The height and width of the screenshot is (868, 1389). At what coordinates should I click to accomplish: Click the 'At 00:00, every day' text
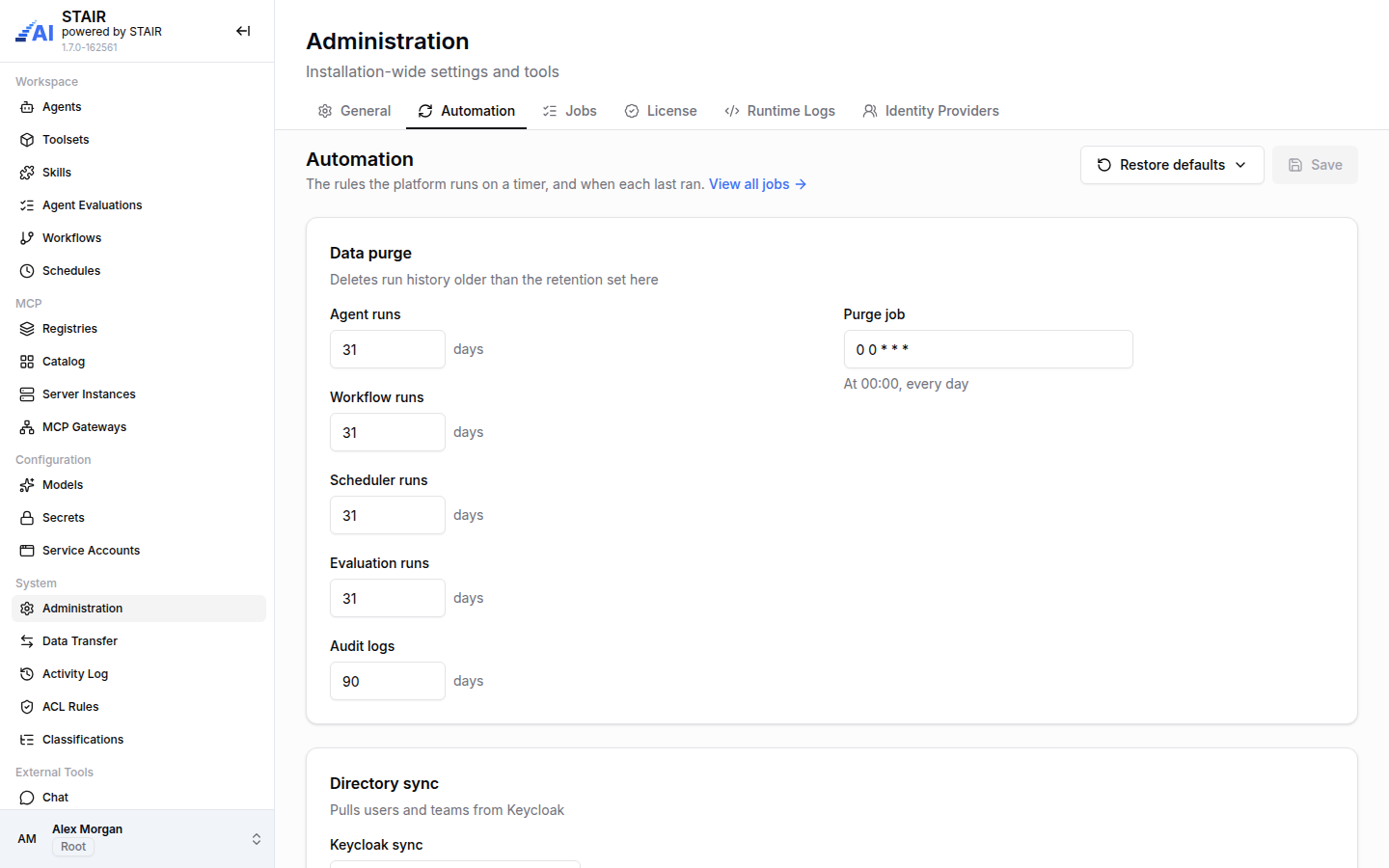click(906, 384)
